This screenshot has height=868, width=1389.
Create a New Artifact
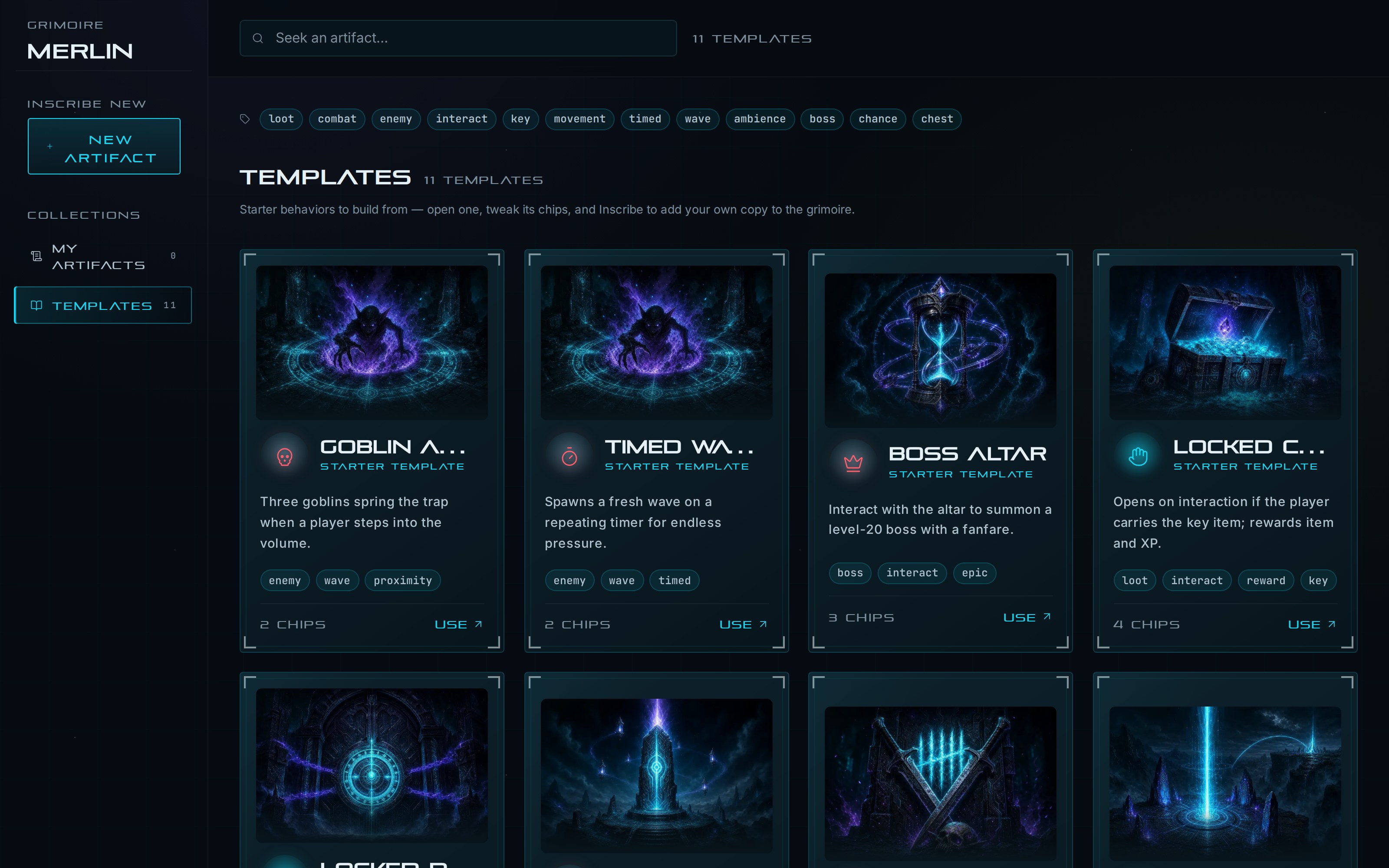click(x=104, y=146)
